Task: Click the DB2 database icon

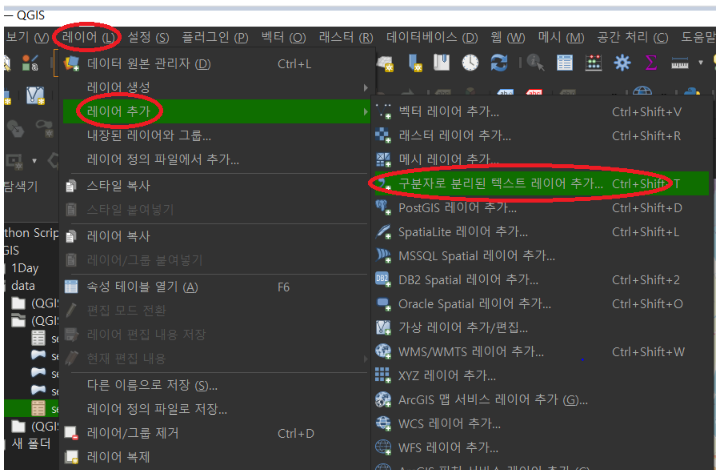Action: (x=383, y=279)
